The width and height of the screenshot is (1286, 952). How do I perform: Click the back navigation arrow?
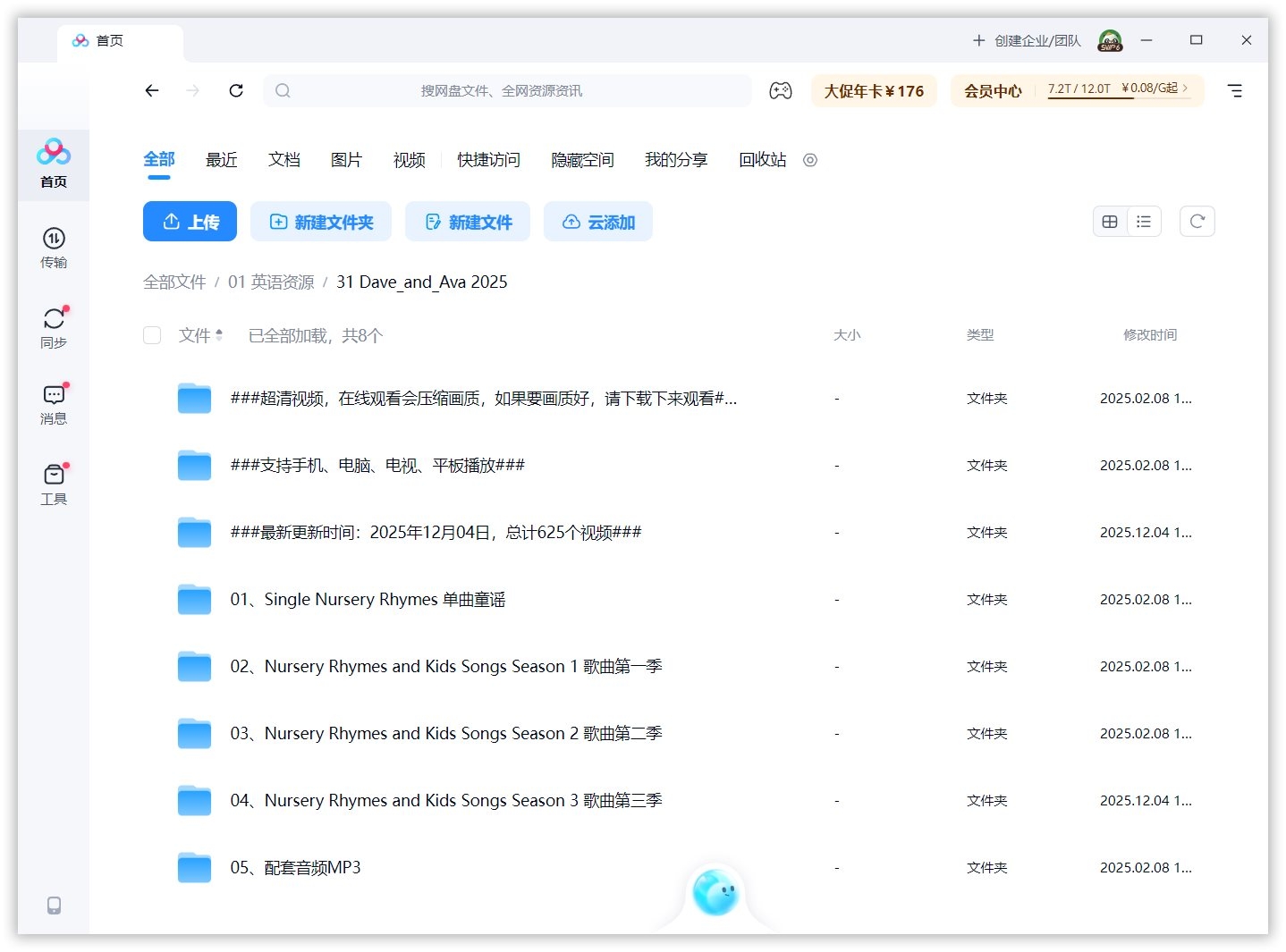point(152,90)
